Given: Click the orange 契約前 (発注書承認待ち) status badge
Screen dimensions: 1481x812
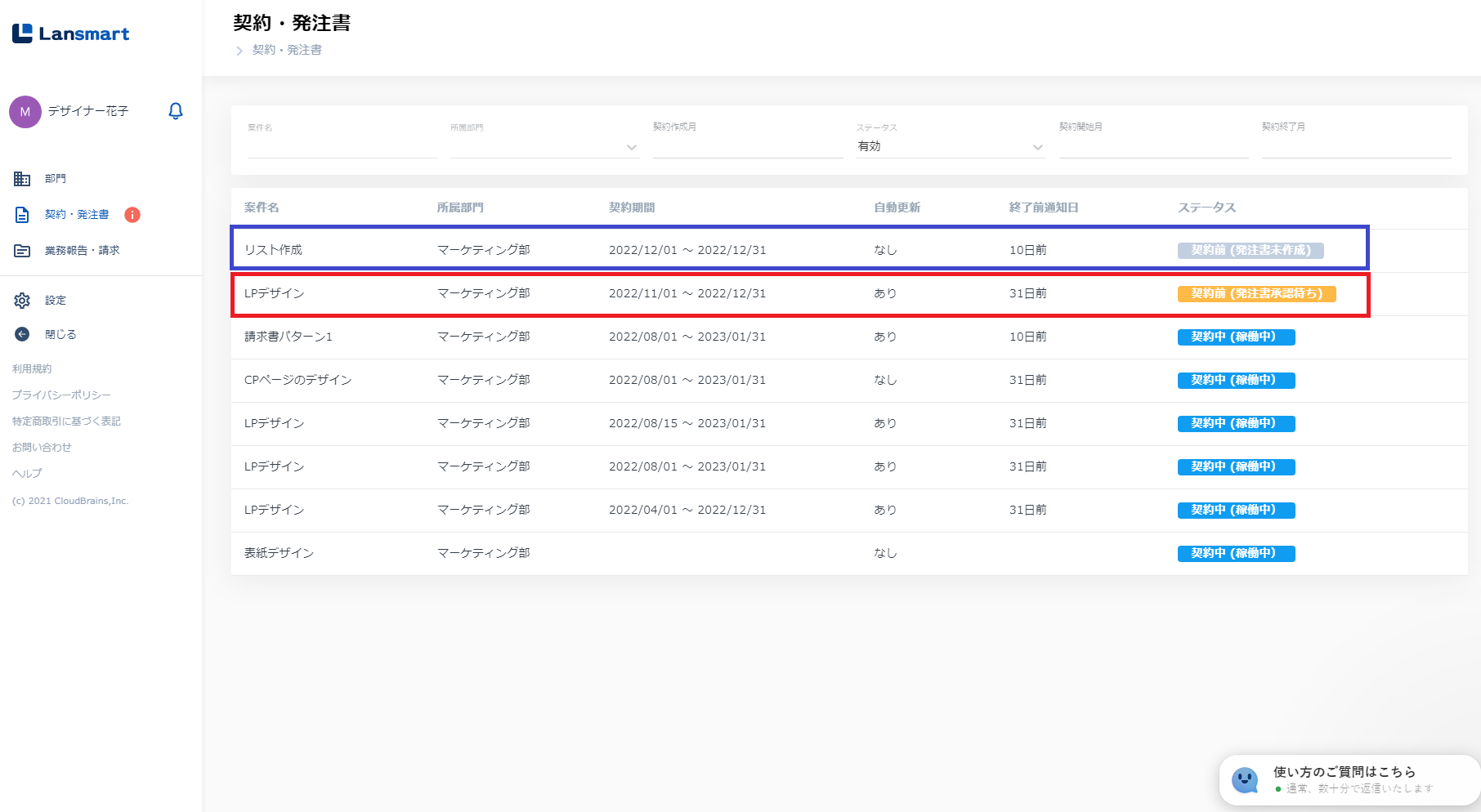Looking at the screenshot, I should point(1256,294).
